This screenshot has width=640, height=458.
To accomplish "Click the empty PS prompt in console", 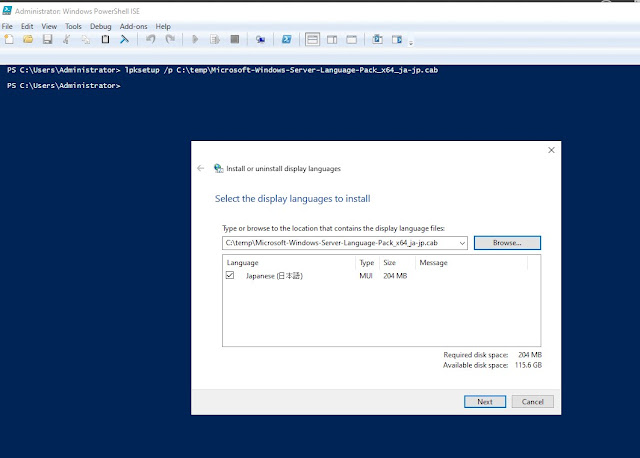I will [x=64, y=85].
